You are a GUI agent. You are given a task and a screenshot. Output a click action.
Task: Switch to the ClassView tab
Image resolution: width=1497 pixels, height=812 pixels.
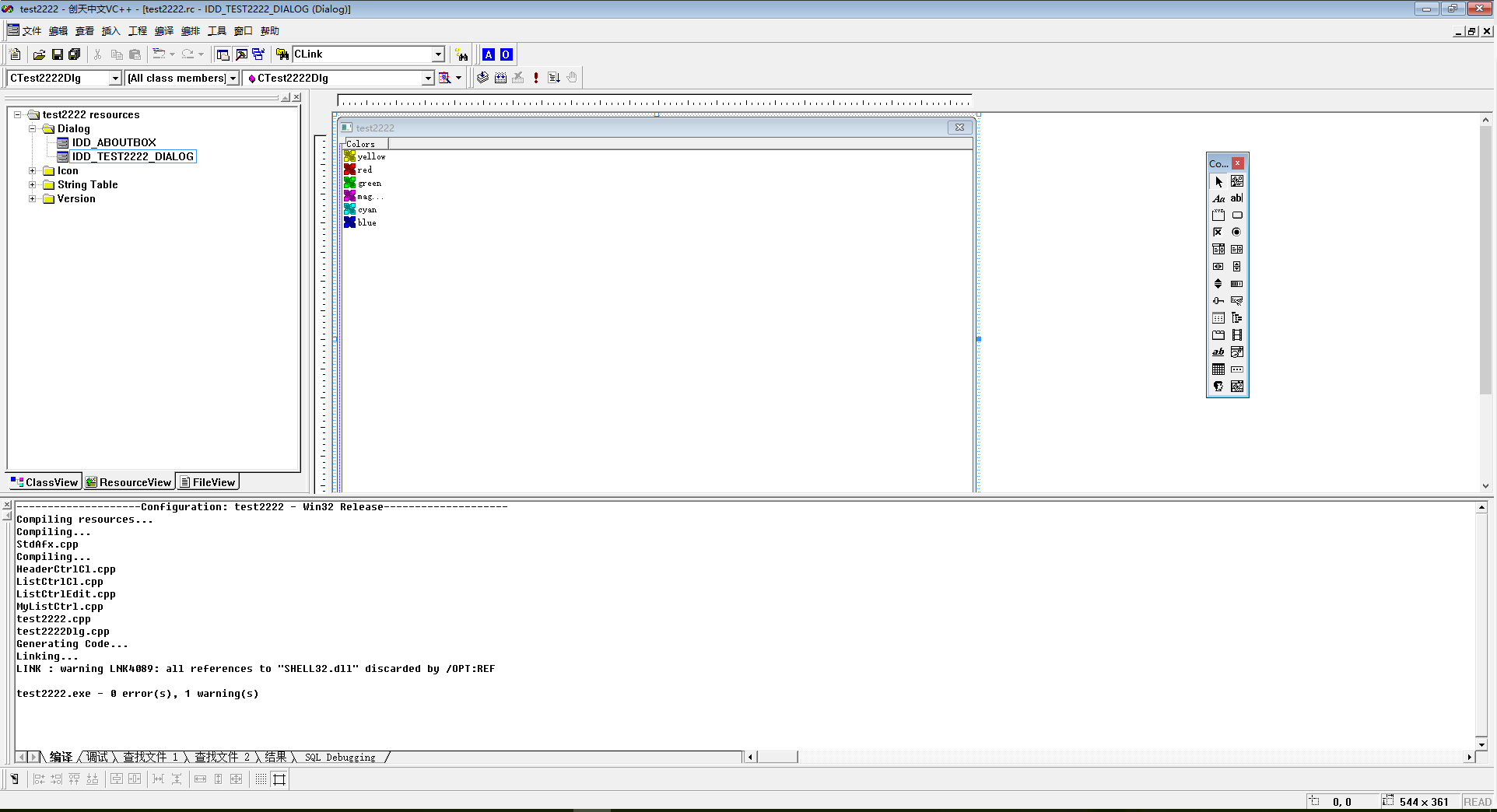[44, 482]
